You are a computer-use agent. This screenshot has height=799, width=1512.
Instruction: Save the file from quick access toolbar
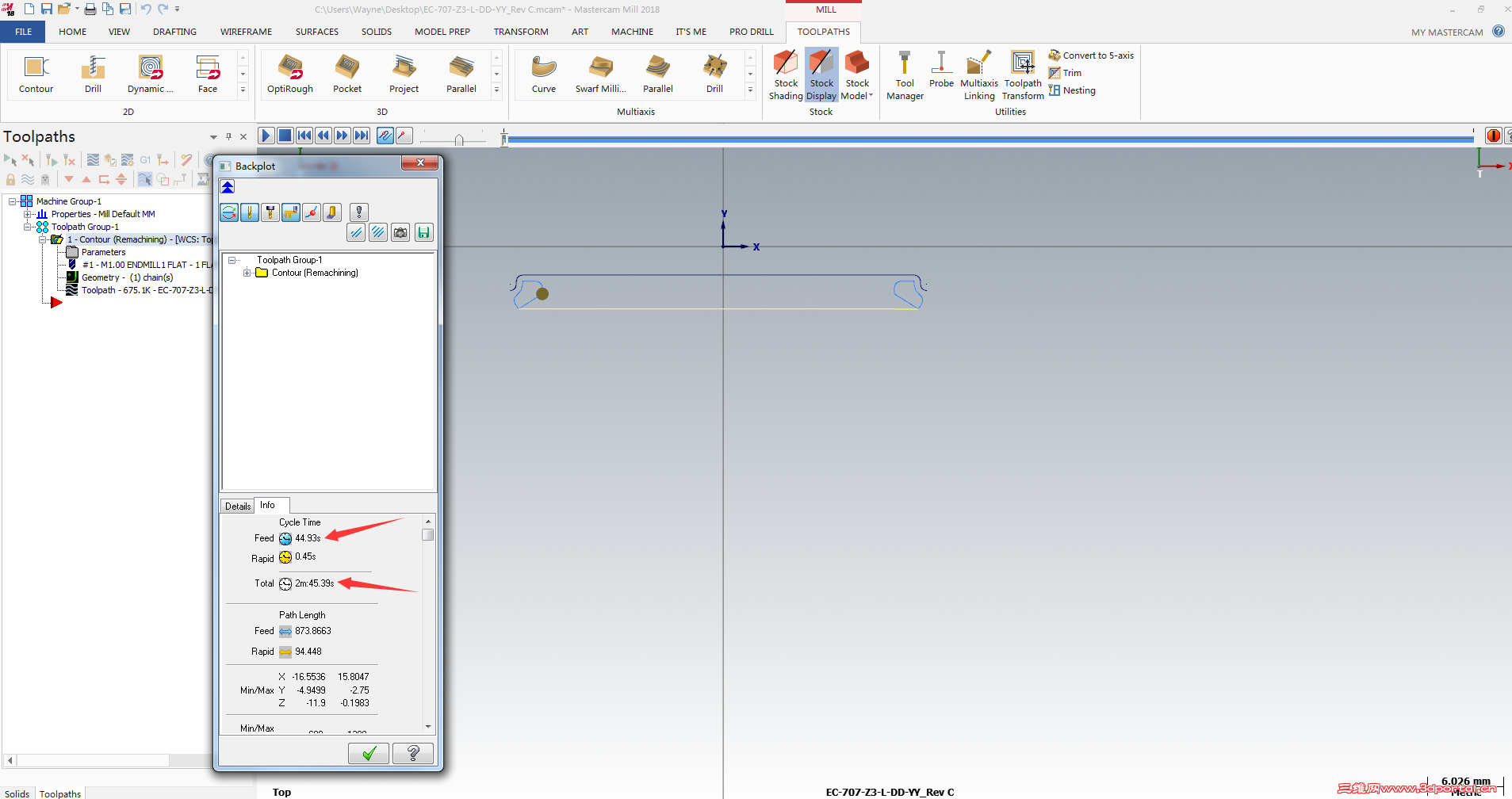coord(46,9)
